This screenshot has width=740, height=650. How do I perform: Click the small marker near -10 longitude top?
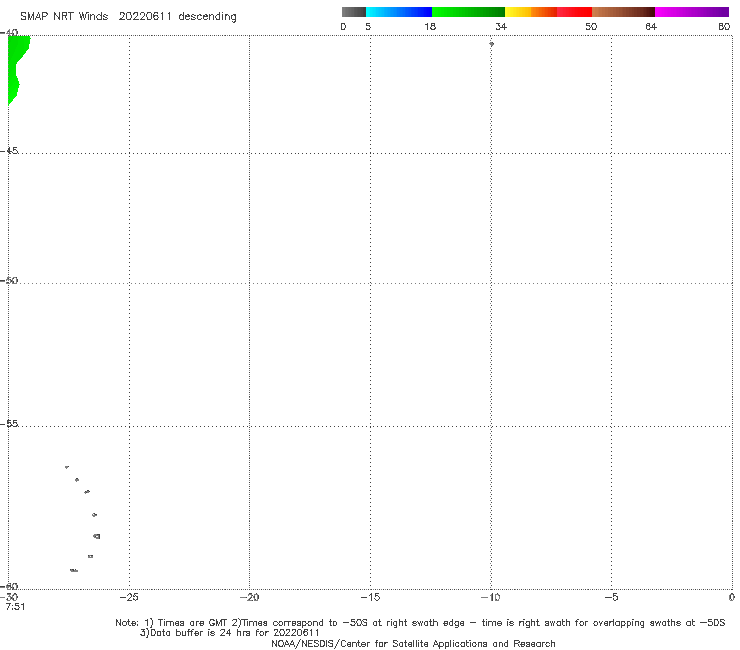coord(491,44)
